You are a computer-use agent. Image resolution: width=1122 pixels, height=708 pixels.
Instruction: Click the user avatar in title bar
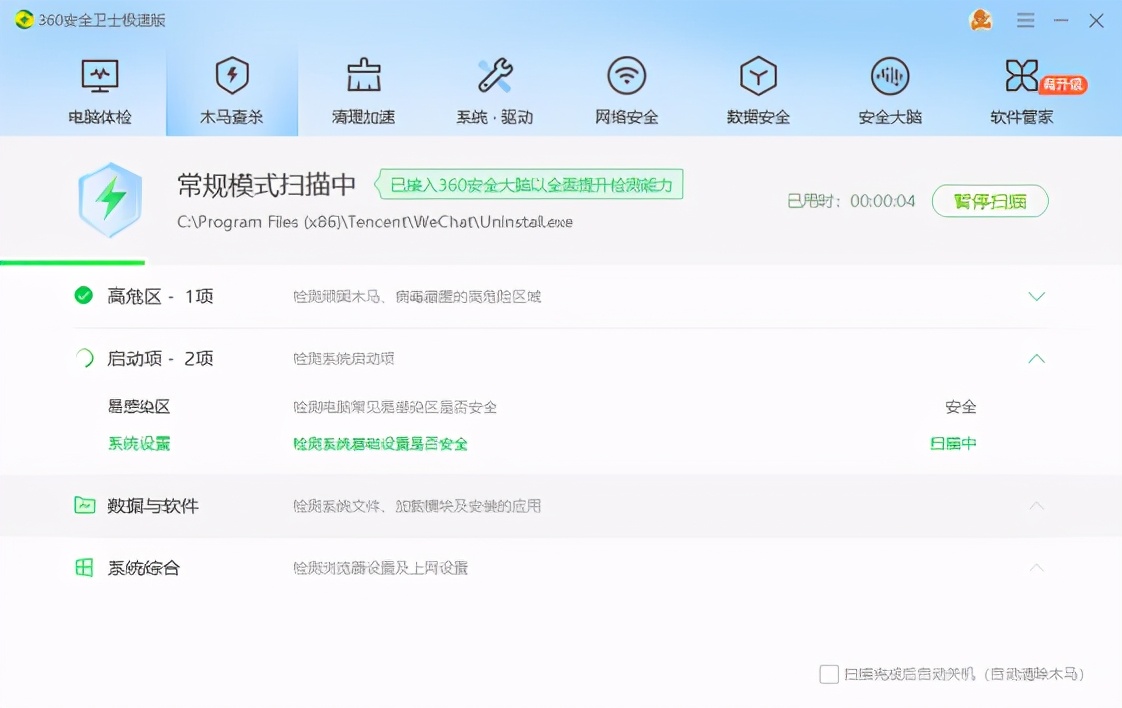pos(980,19)
